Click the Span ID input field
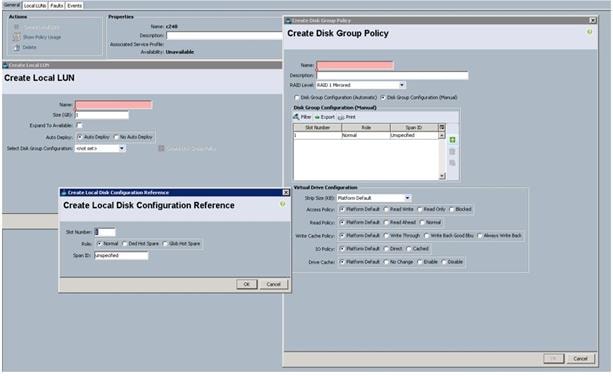The image size is (613, 376). click(x=121, y=256)
